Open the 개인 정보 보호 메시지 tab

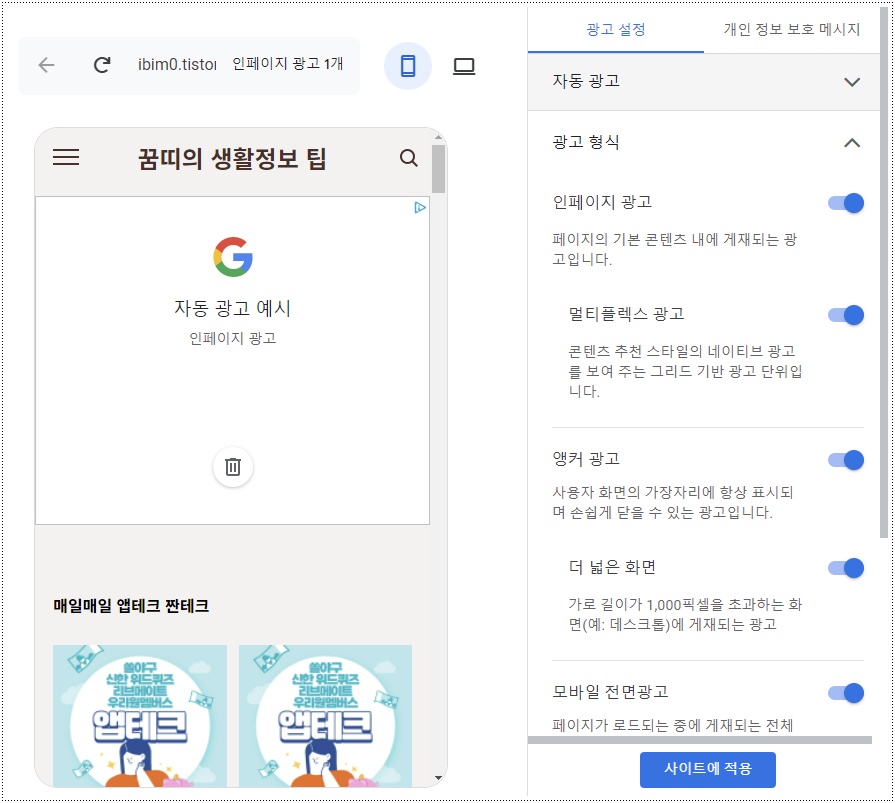pos(792,29)
